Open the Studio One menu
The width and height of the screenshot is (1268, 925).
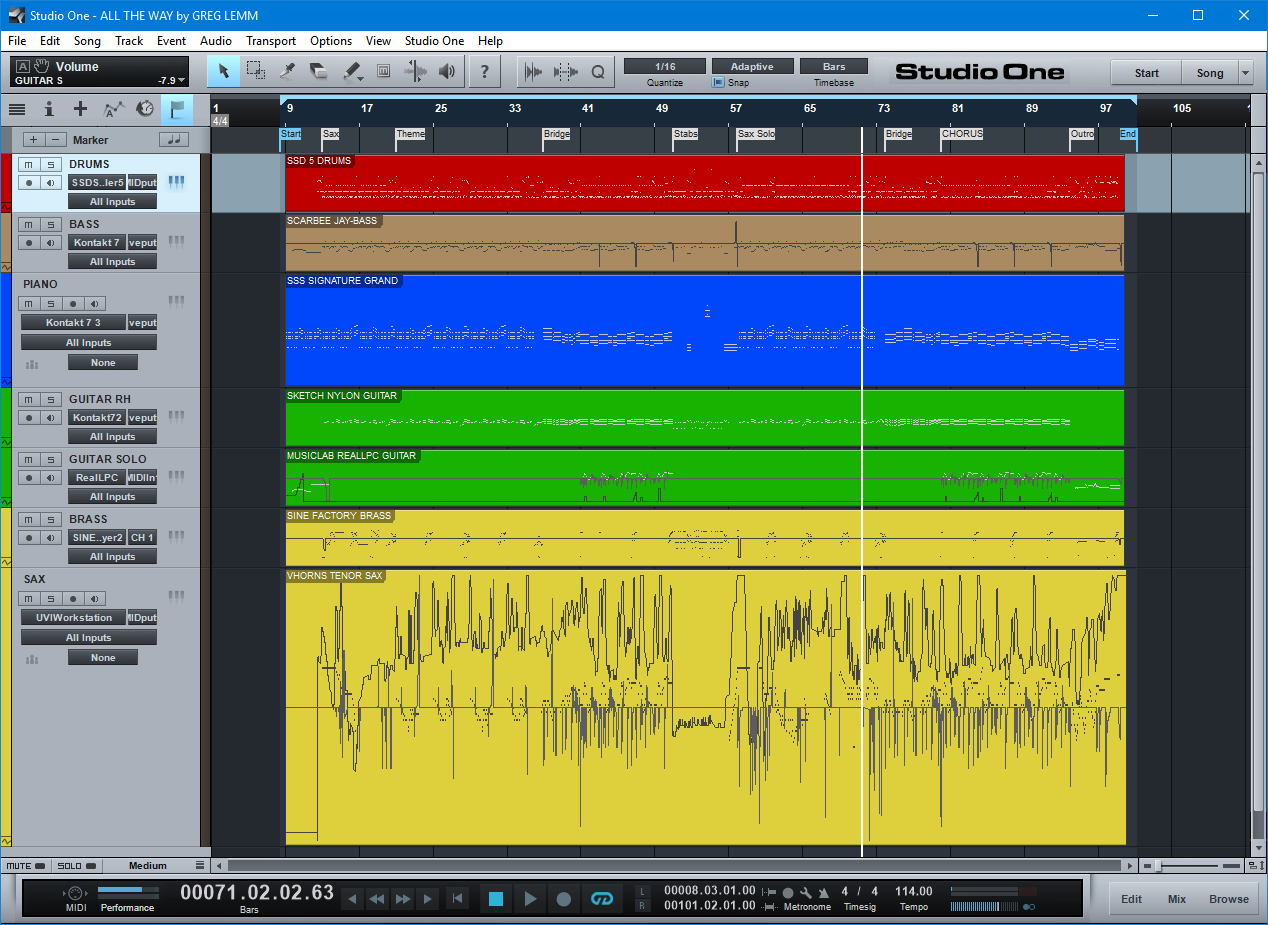pyautogui.click(x=434, y=41)
